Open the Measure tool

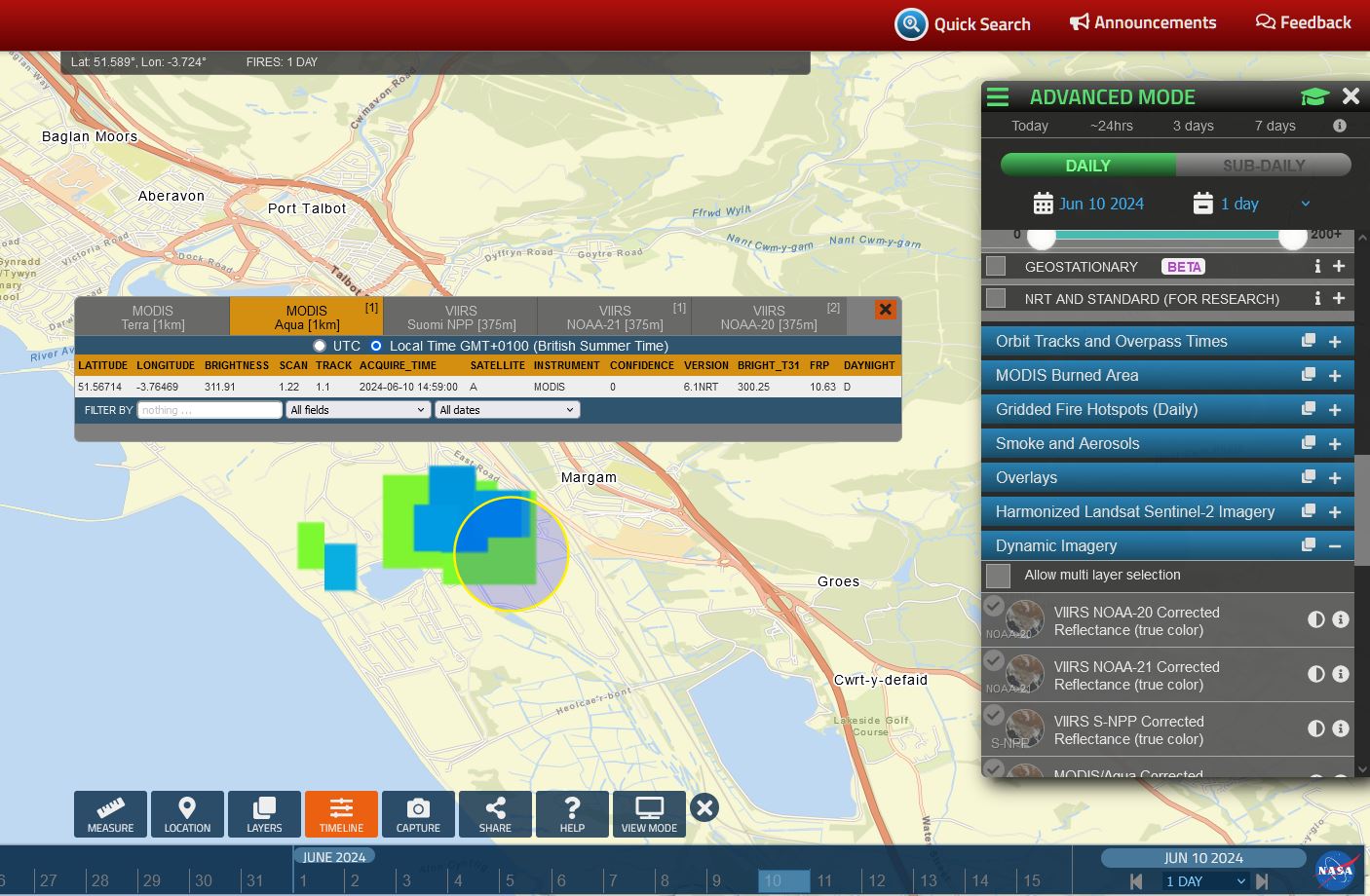pyautogui.click(x=111, y=814)
